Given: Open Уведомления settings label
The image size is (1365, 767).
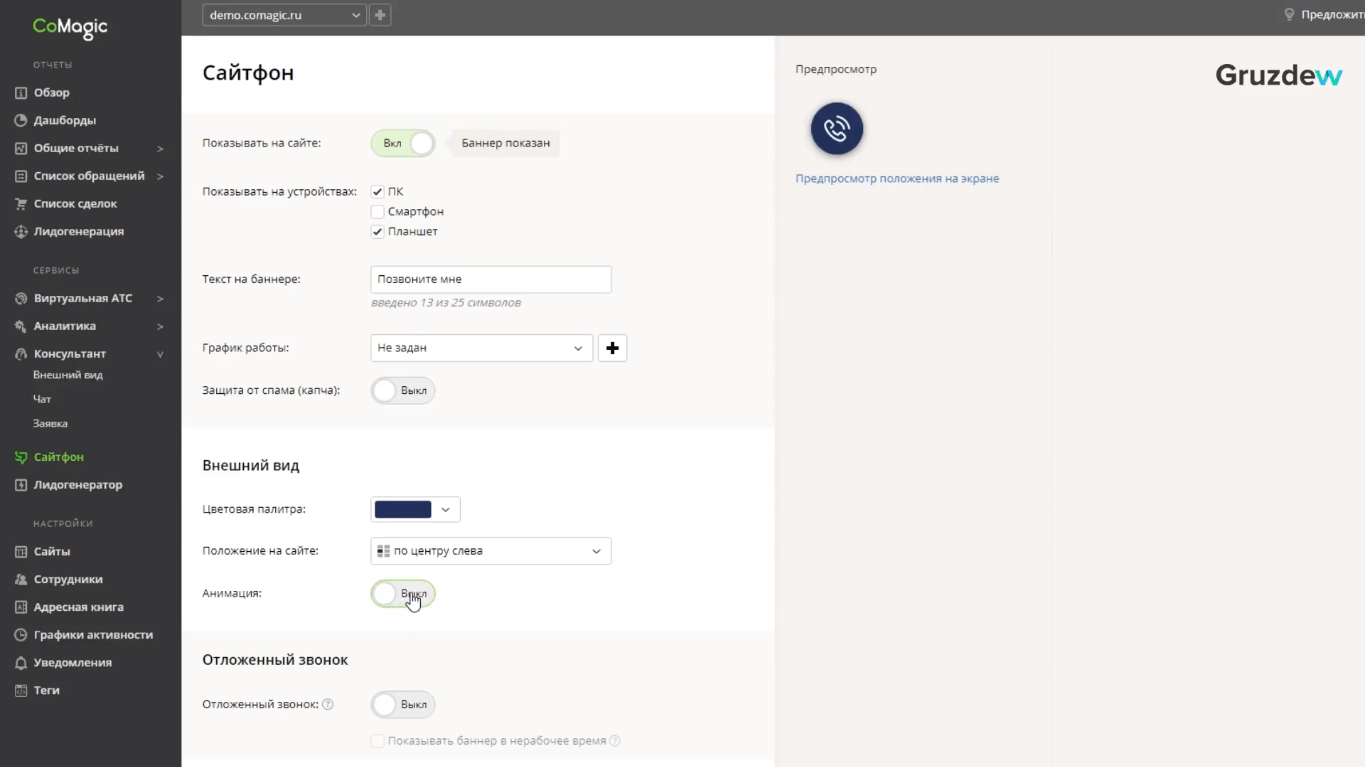Looking at the screenshot, I should (x=73, y=663).
